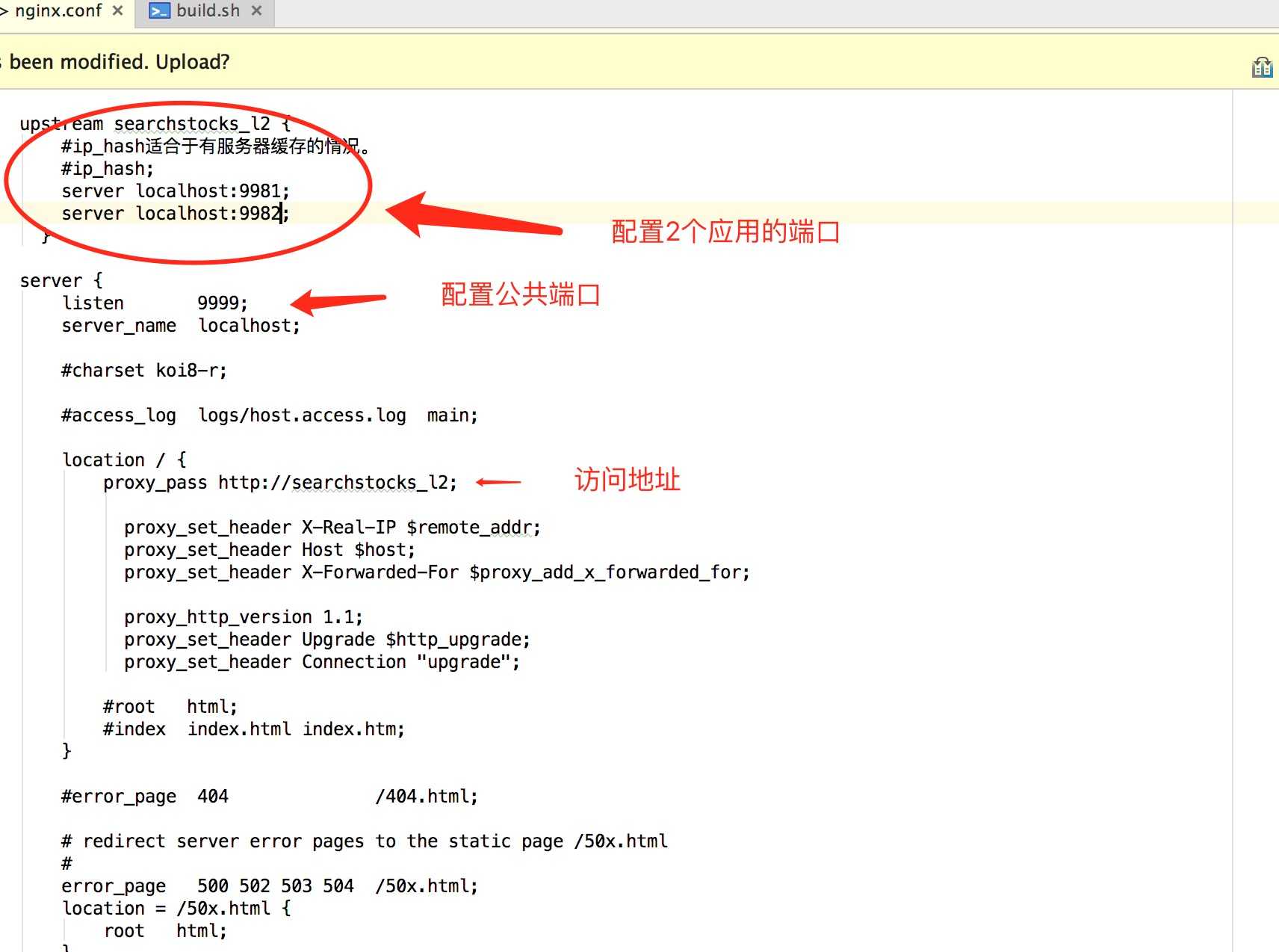
Task: Click the 'upstream searchstocks_l2 {' line
Action: 155,124
